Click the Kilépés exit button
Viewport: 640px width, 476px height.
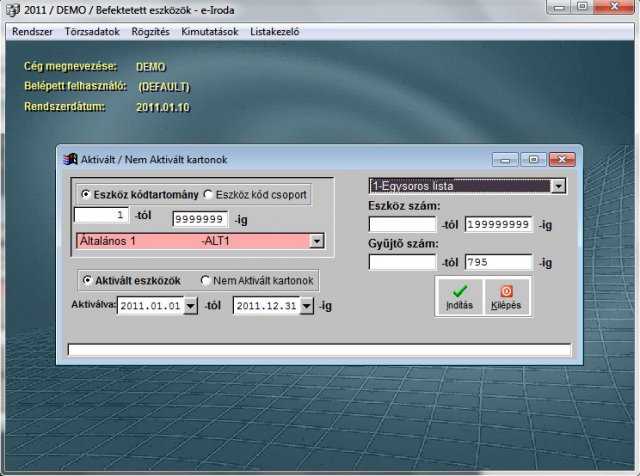506,297
